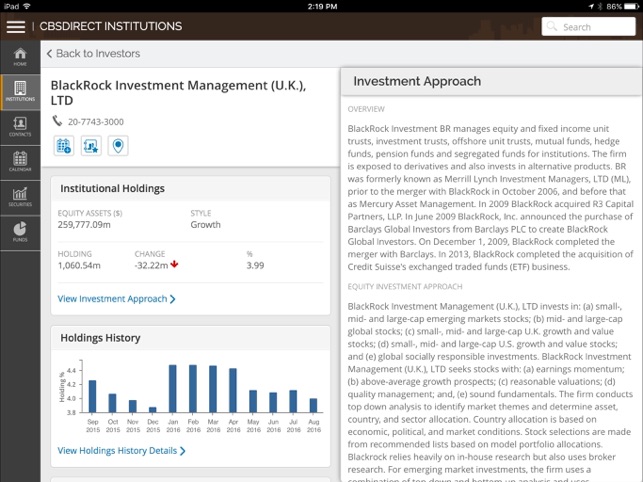
Task: Go back to Investors
Action: pos(93,53)
